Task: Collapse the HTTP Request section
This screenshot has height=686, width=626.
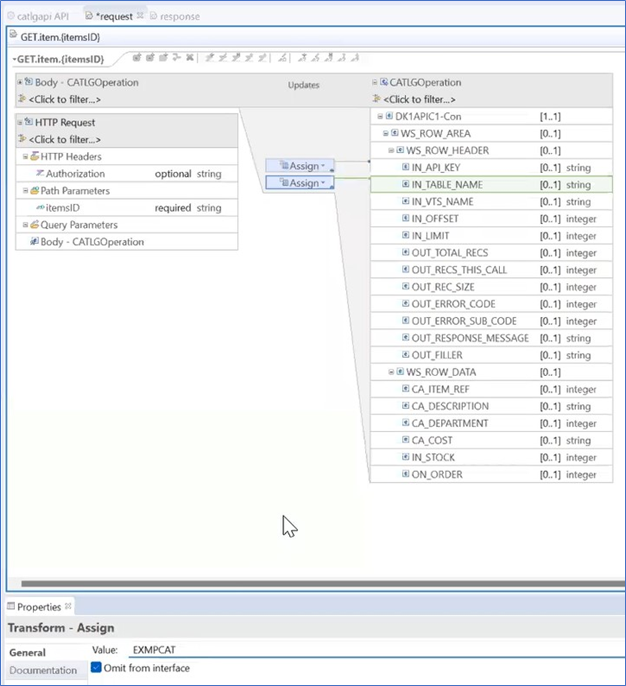Action: click(x=20, y=122)
